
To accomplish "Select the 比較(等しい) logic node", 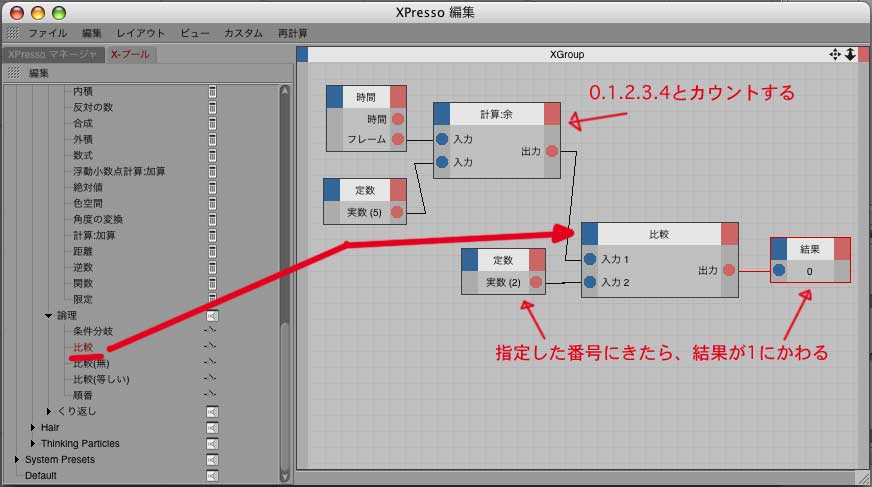I will coord(101,380).
